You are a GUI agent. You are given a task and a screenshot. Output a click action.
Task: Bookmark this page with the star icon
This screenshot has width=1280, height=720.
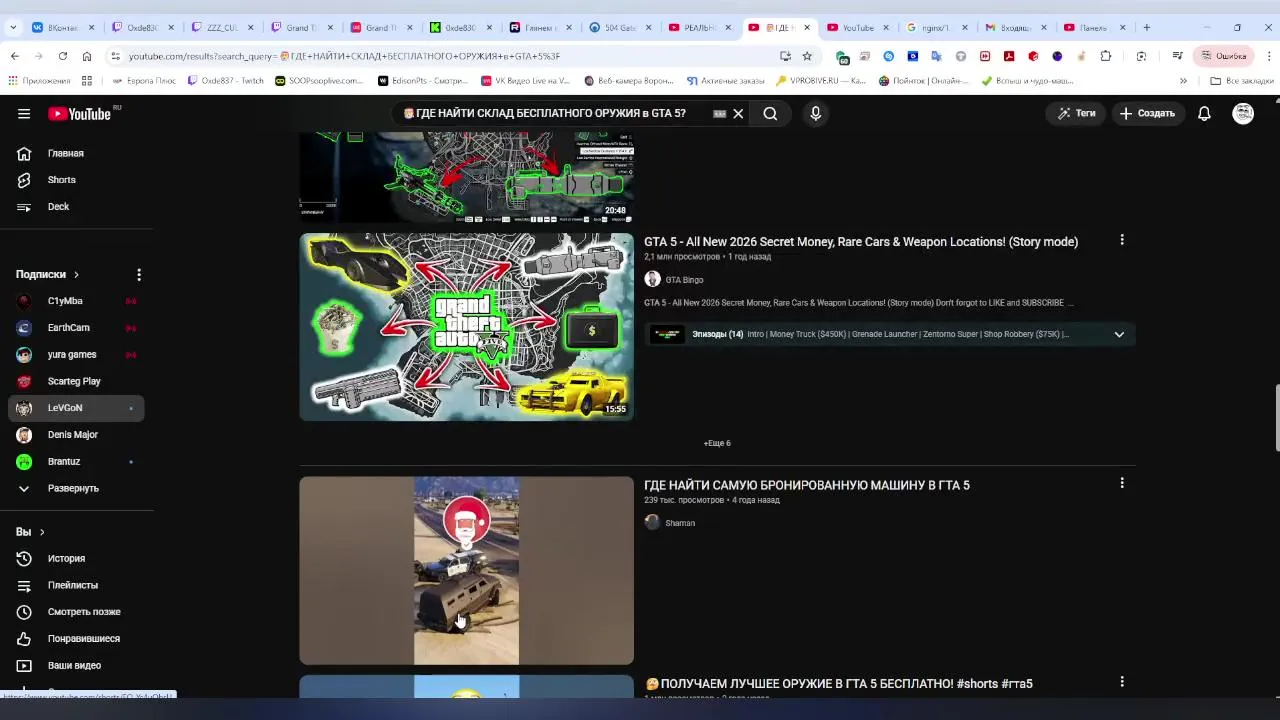(x=807, y=56)
